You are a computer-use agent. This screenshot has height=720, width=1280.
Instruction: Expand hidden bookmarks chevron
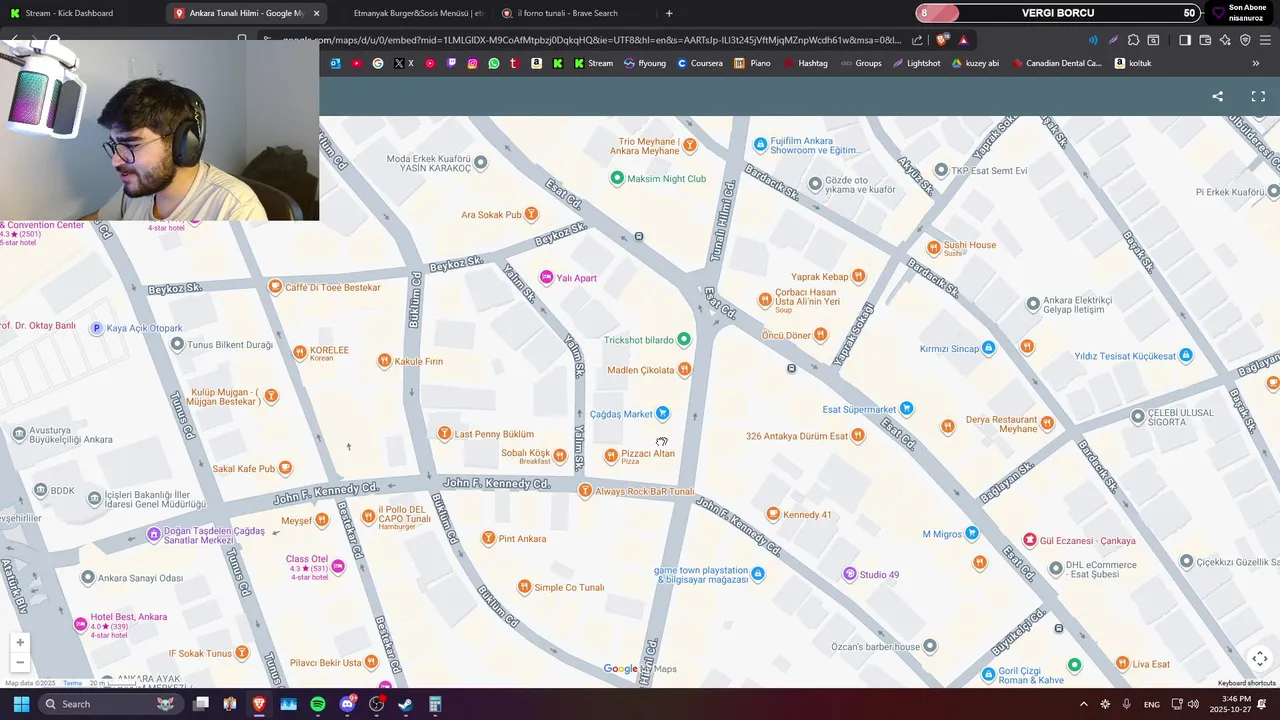tap(1256, 63)
